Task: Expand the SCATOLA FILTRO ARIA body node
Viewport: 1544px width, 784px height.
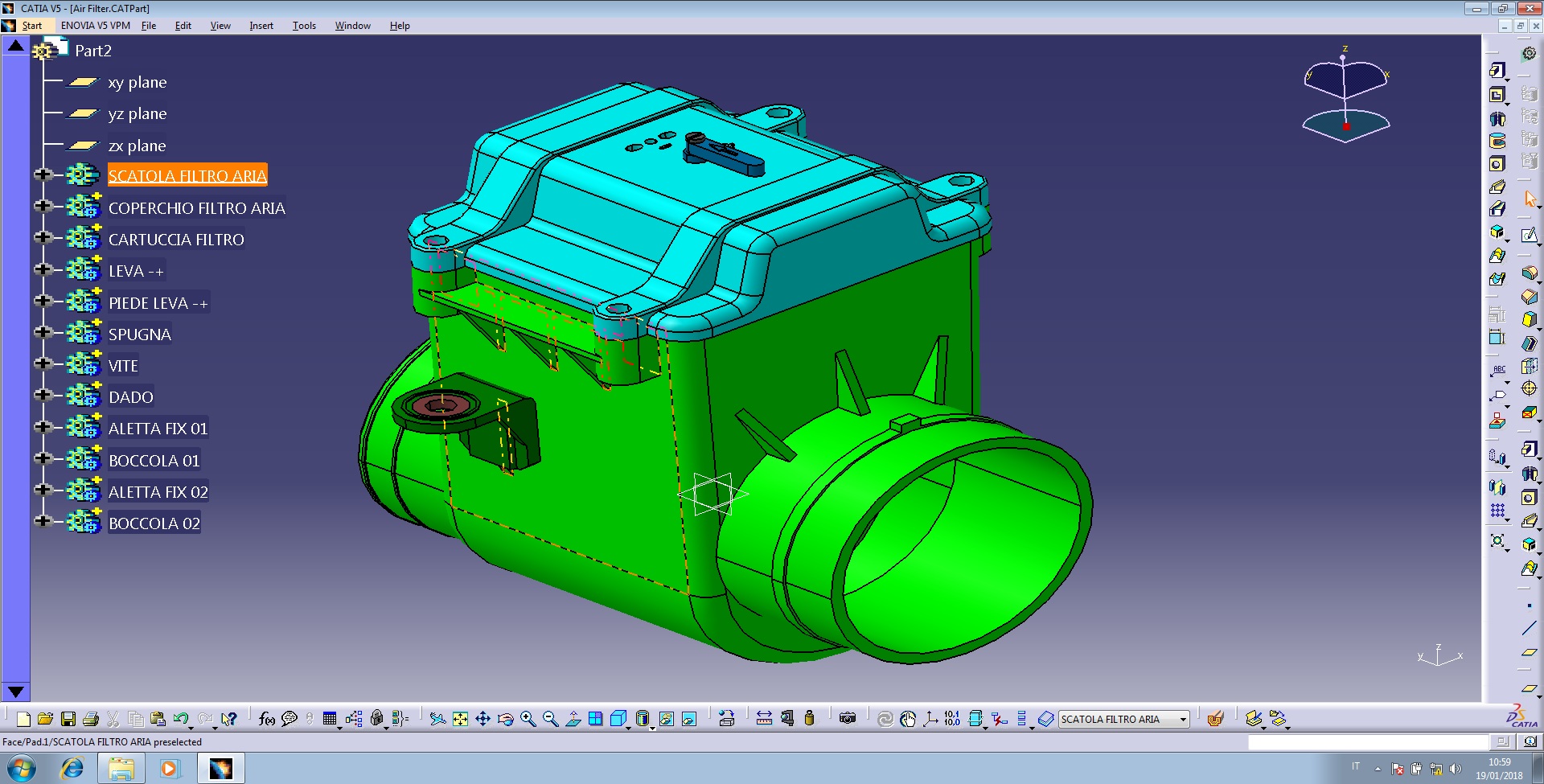Action: click(x=43, y=174)
